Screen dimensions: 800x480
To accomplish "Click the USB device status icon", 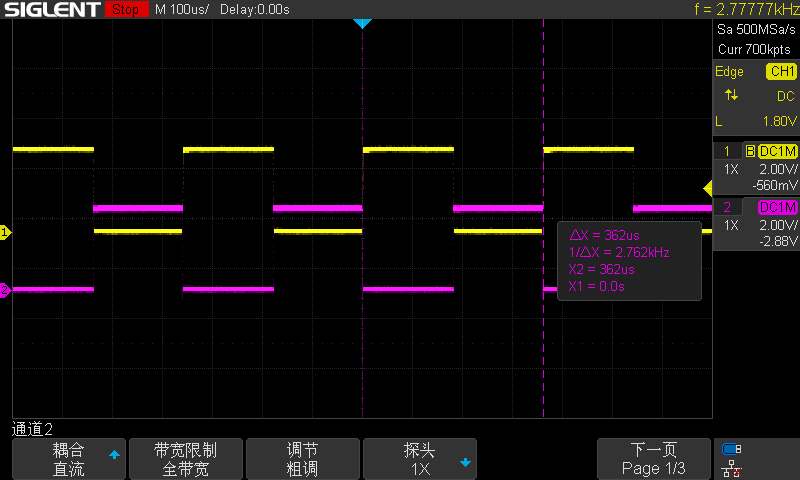I will tap(731, 449).
